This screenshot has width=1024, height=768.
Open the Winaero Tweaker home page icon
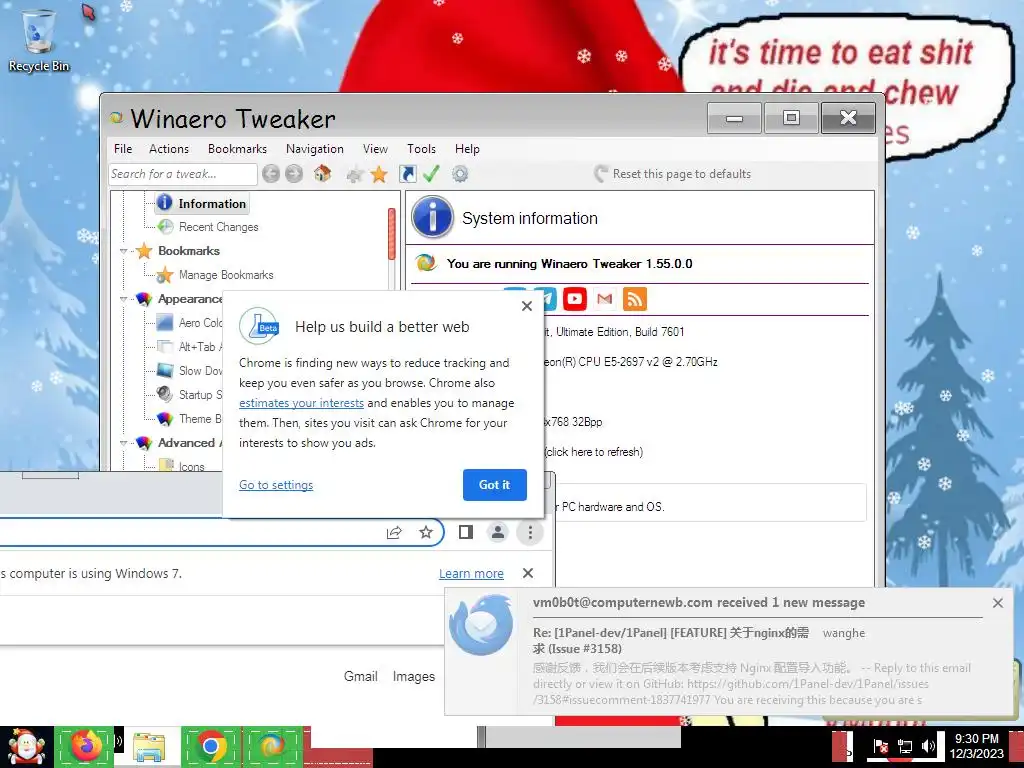pos(322,173)
